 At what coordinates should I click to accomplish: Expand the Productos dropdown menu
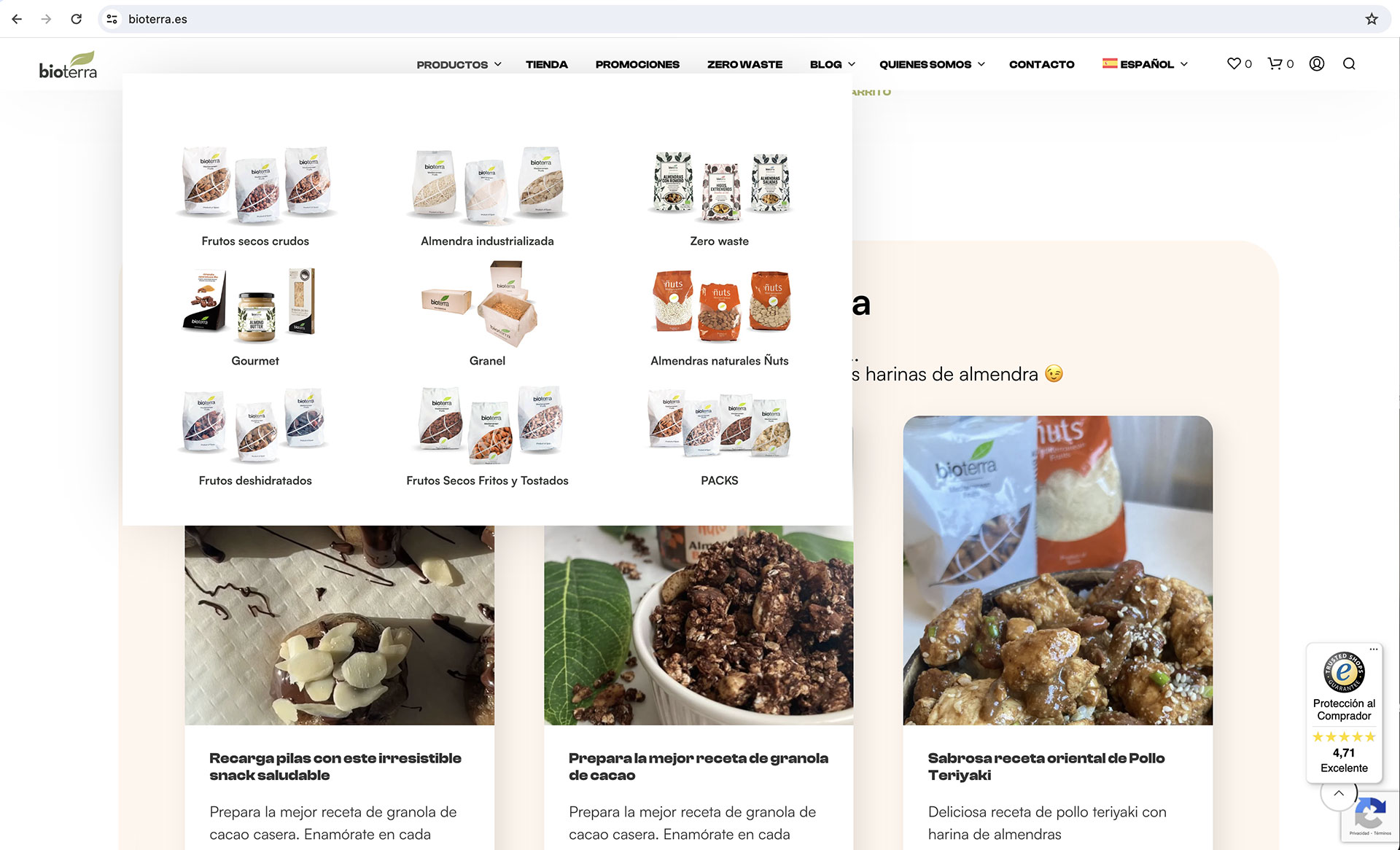(459, 64)
